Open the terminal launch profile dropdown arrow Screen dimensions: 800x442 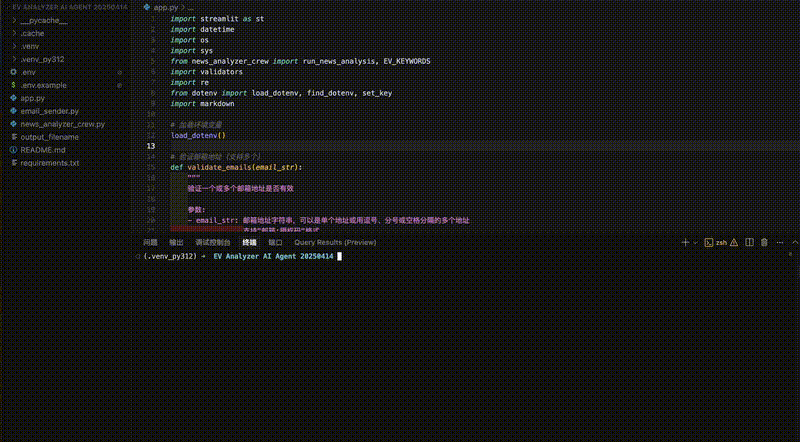[x=695, y=243]
